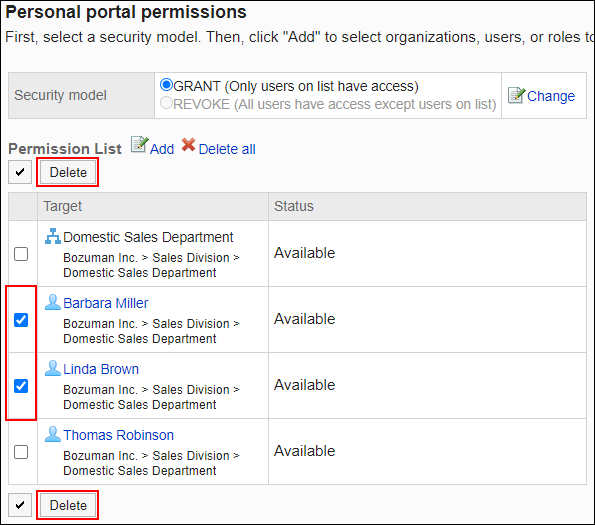Image resolution: width=595 pixels, height=525 pixels.
Task: Open the Barbara Miller user link
Action: click(105, 303)
